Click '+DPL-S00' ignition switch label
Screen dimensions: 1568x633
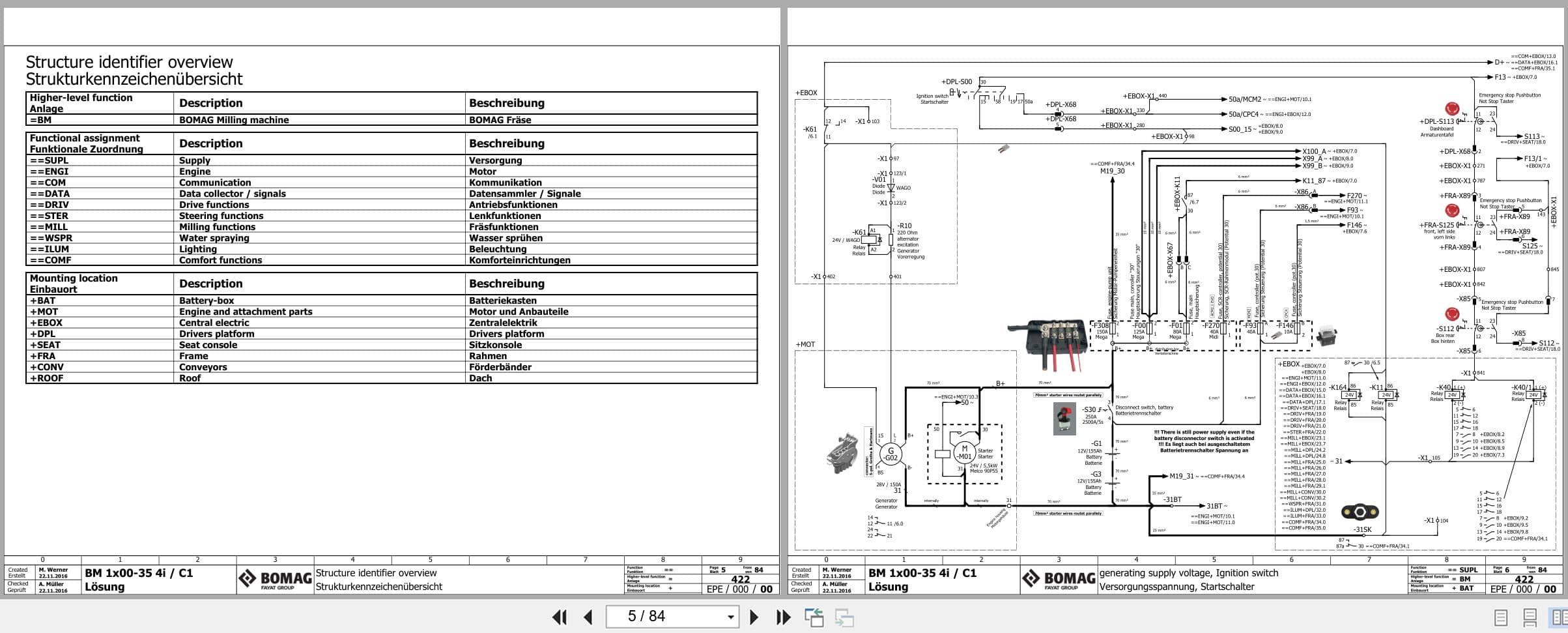pyautogui.click(x=956, y=82)
